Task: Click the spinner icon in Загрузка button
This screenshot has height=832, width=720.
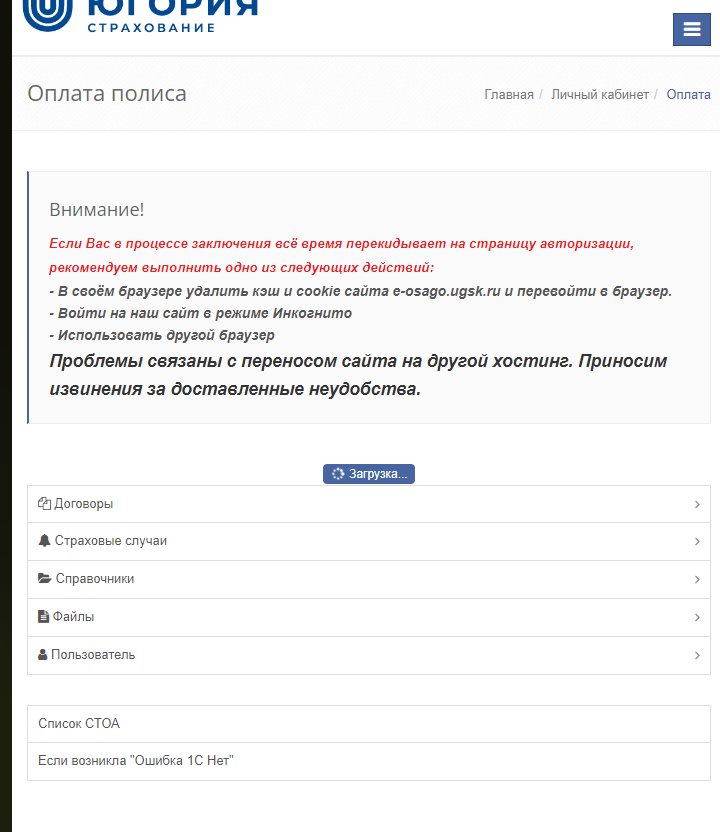Action: (x=338, y=474)
